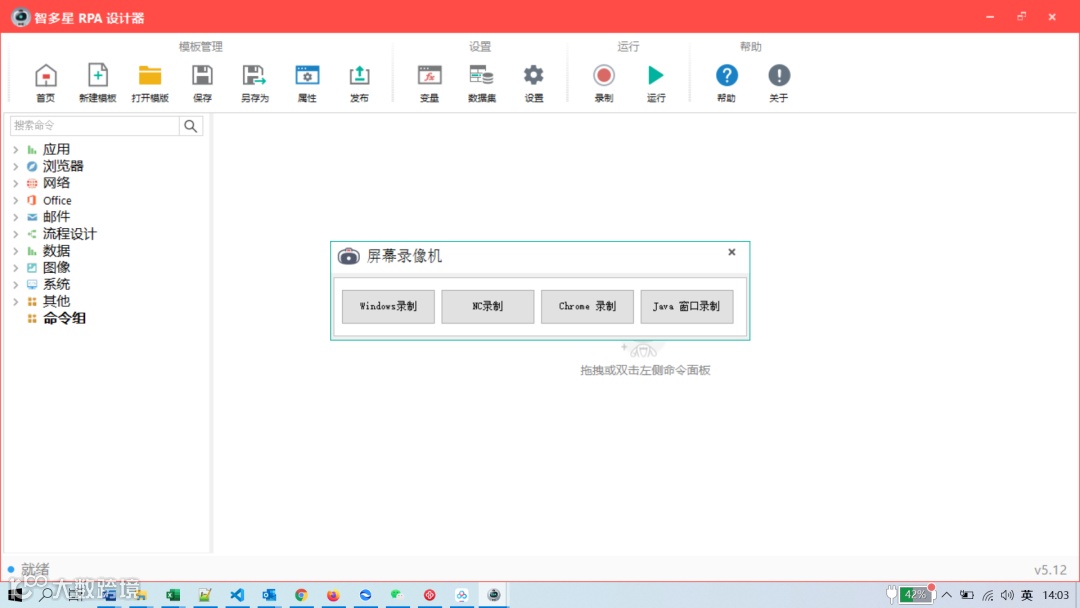Screen dimensions: 1080x608
Task: Open Firefox from the taskbar
Action: click(x=333, y=595)
